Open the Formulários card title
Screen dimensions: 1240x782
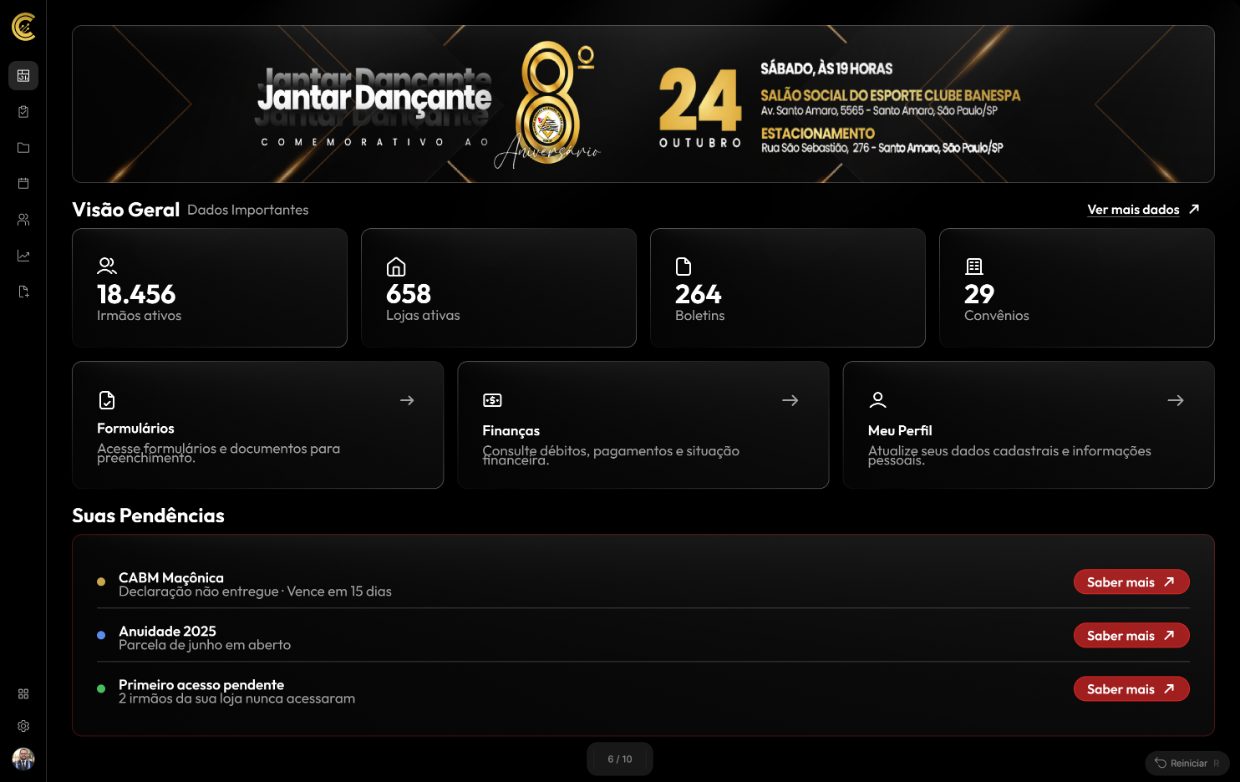(x=136, y=428)
